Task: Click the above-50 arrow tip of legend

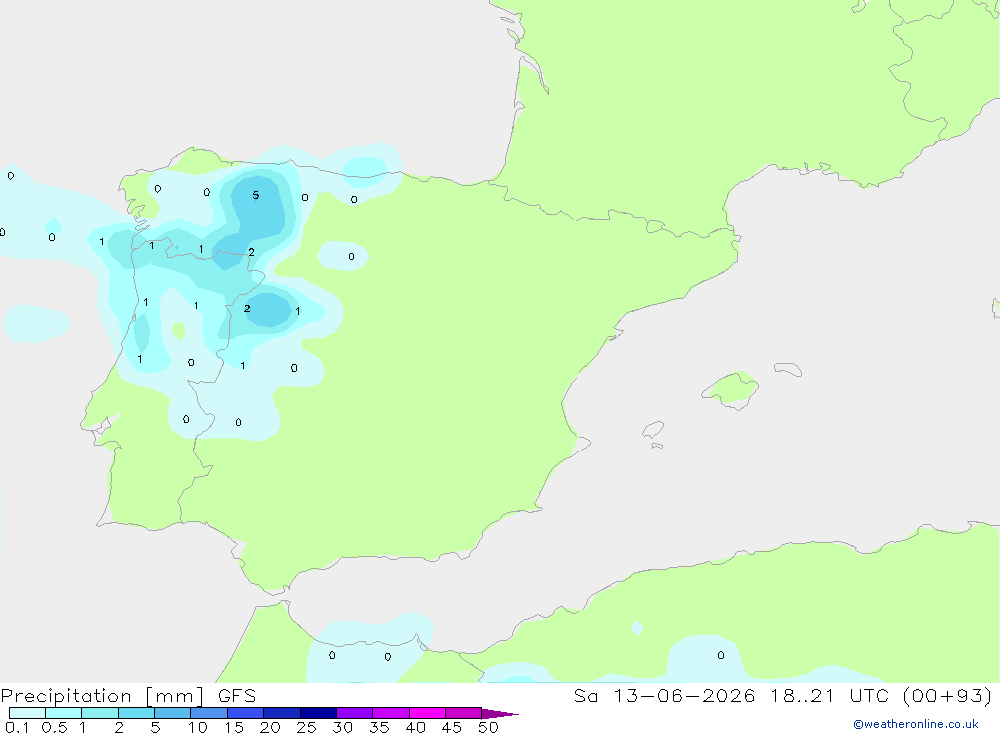Action: [x=499, y=713]
